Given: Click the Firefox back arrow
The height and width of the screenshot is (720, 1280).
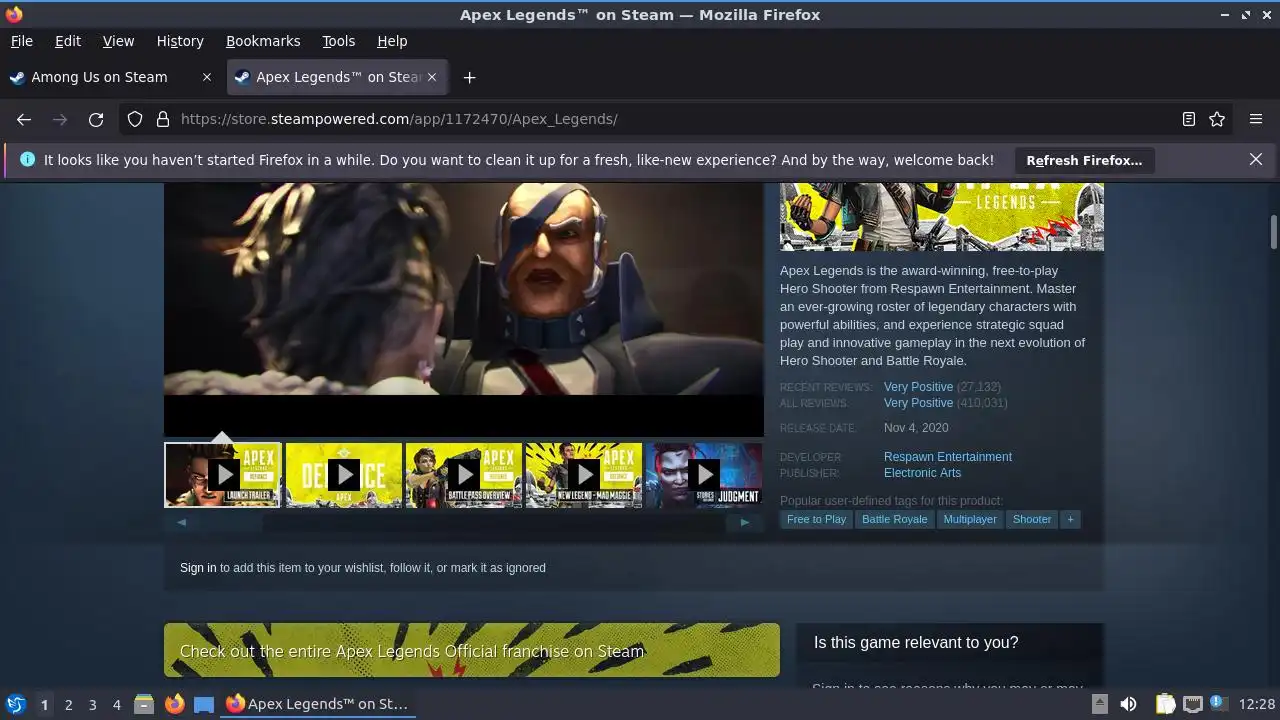Looking at the screenshot, I should click(x=24, y=119).
